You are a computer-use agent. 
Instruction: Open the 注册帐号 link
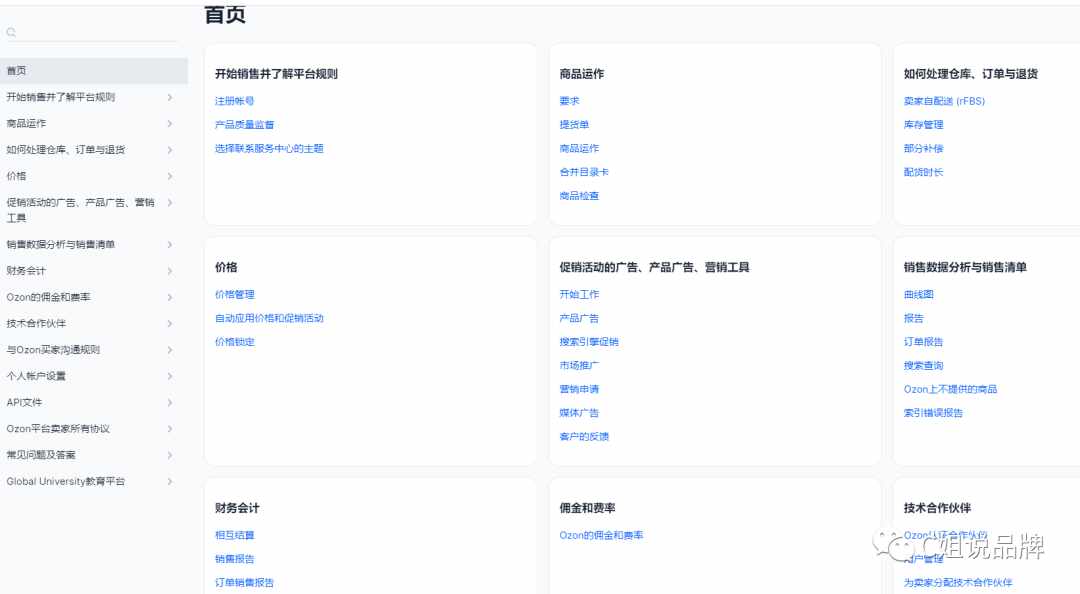click(234, 101)
